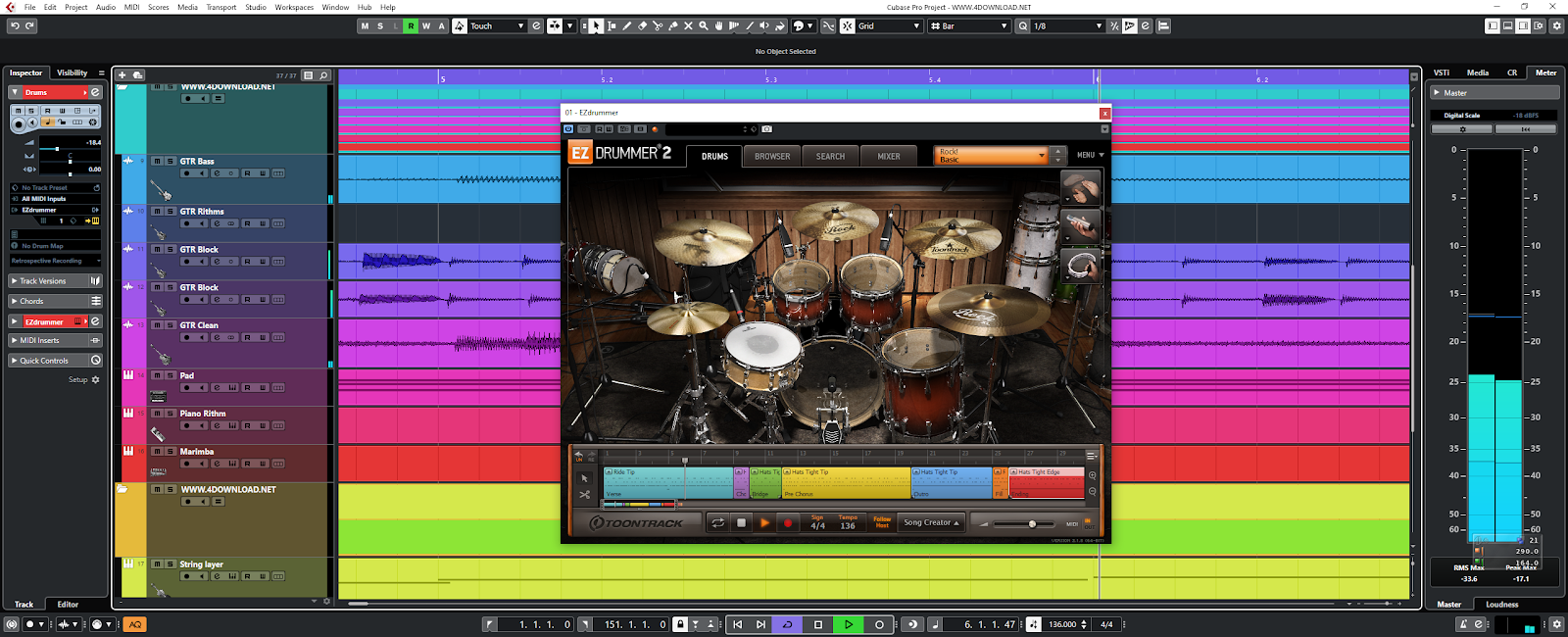Open the Song Creator popup
The width and height of the screenshot is (1568, 637).
[931, 522]
